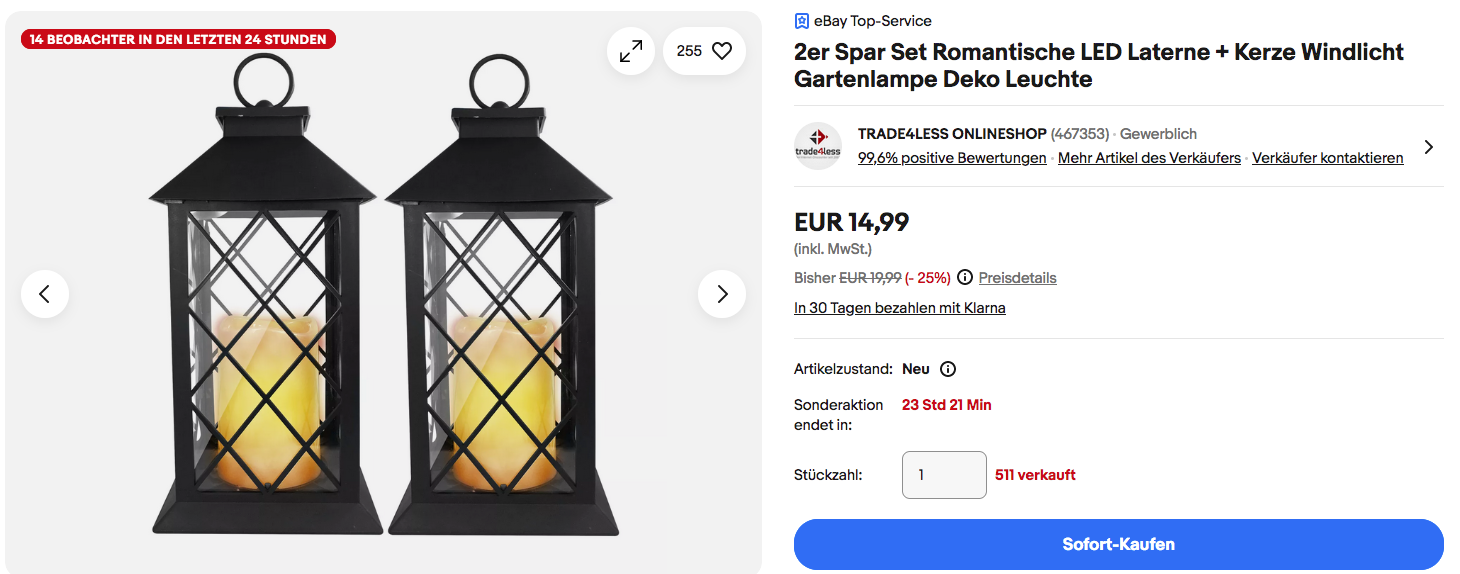Open the Preisdetails link
Viewport: 1460px width, 574px height.
(1017, 278)
